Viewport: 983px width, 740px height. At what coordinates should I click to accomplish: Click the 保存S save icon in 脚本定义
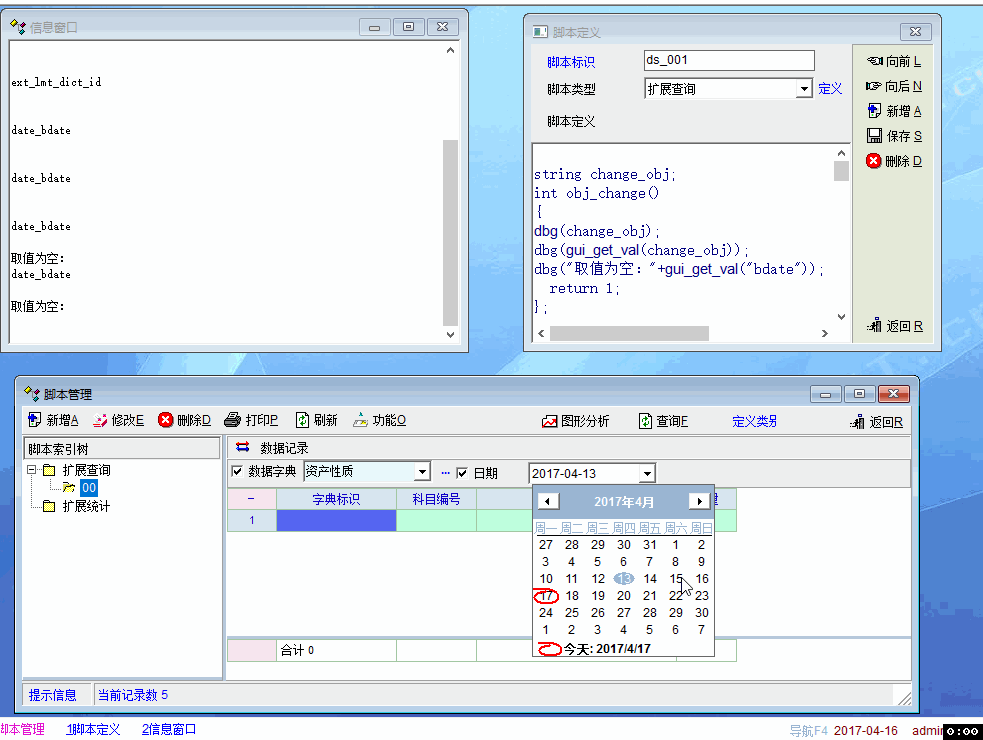[x=874, y=136]
